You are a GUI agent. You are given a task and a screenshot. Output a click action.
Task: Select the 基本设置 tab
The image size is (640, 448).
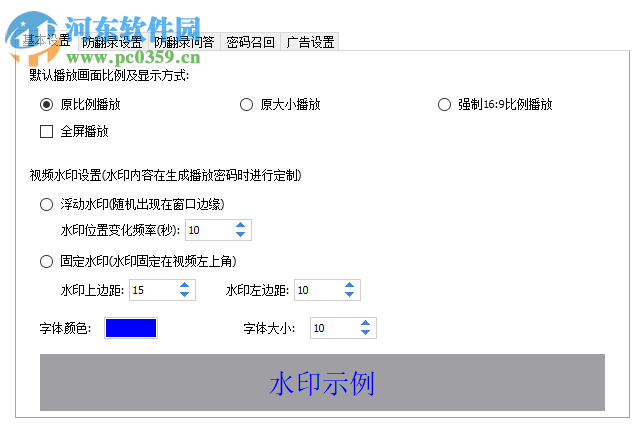coord(46,41)
